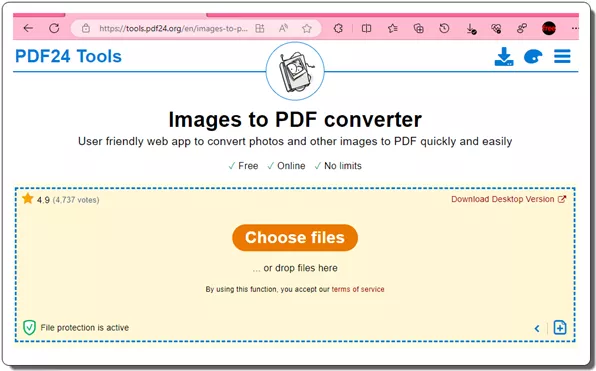Open the browser extensions puzzle icon
This screenshot has width=596, height=371.
(338, 29)
